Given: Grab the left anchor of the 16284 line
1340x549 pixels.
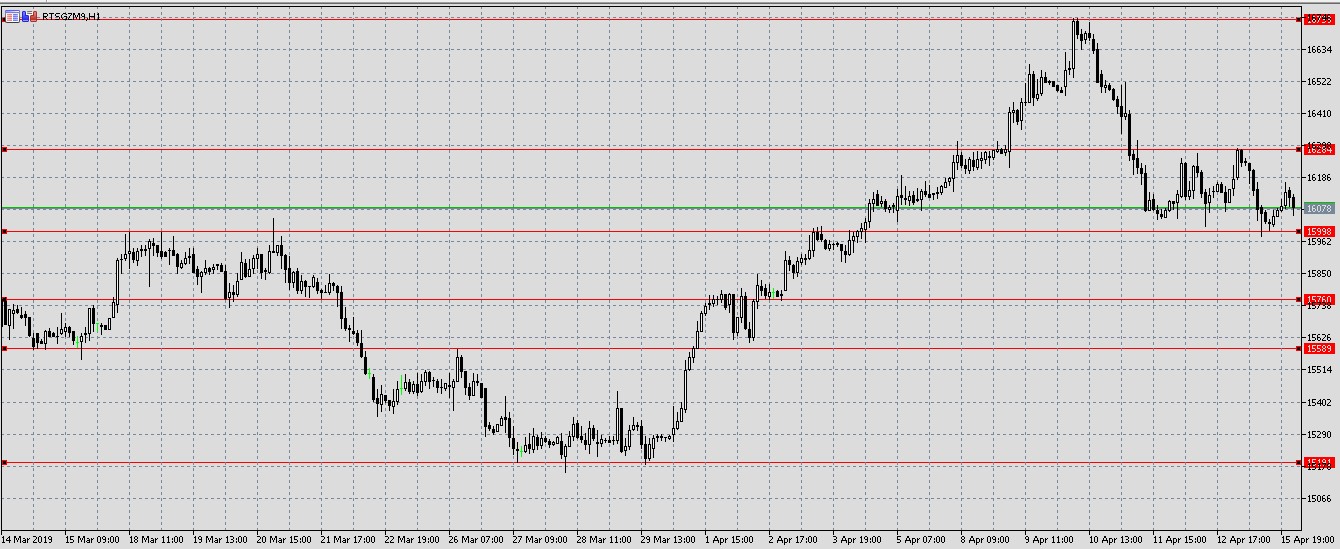Looking at the screenshot, I should 4,150.
